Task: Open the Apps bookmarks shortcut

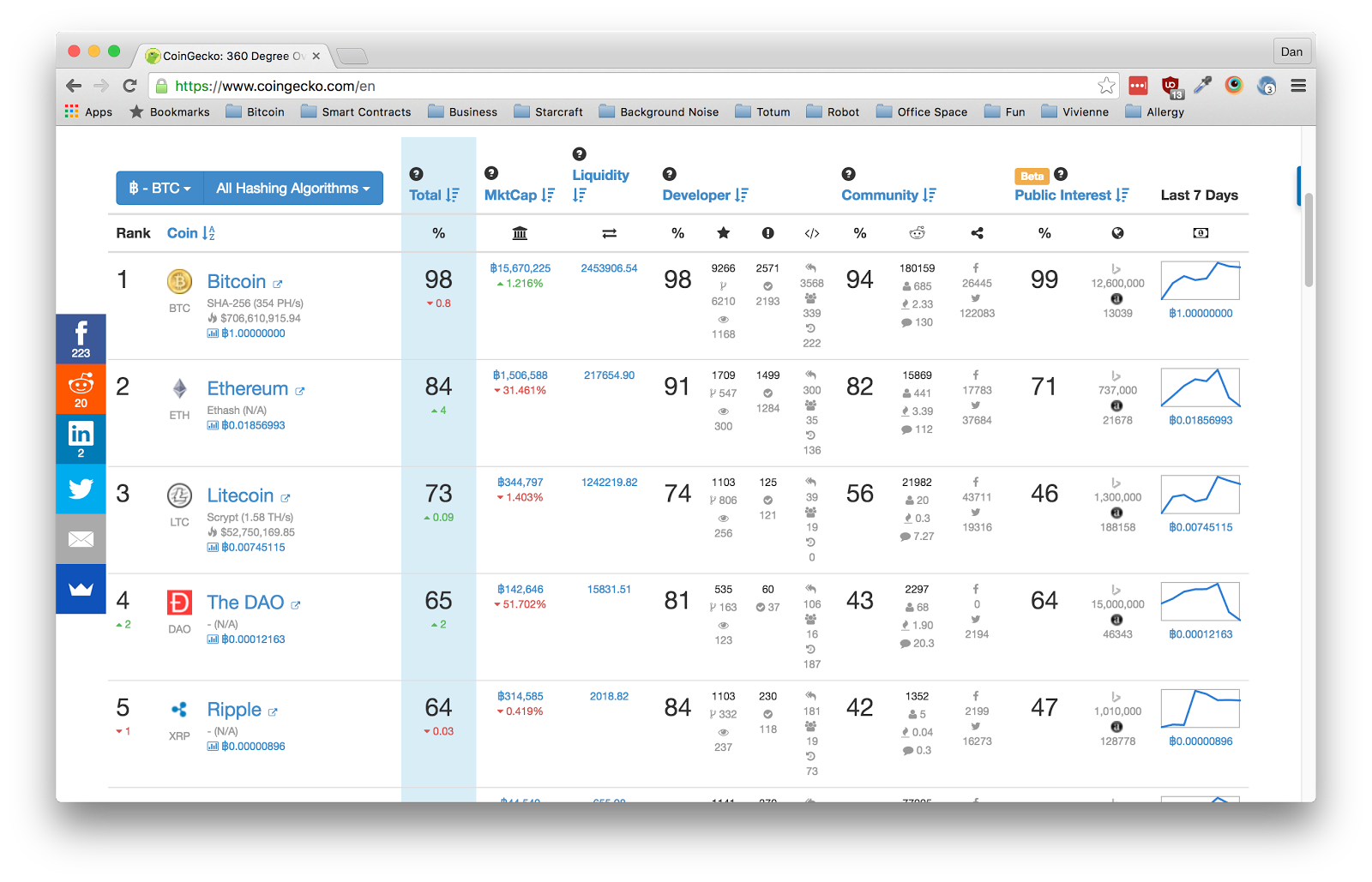Action: point(89,111)
